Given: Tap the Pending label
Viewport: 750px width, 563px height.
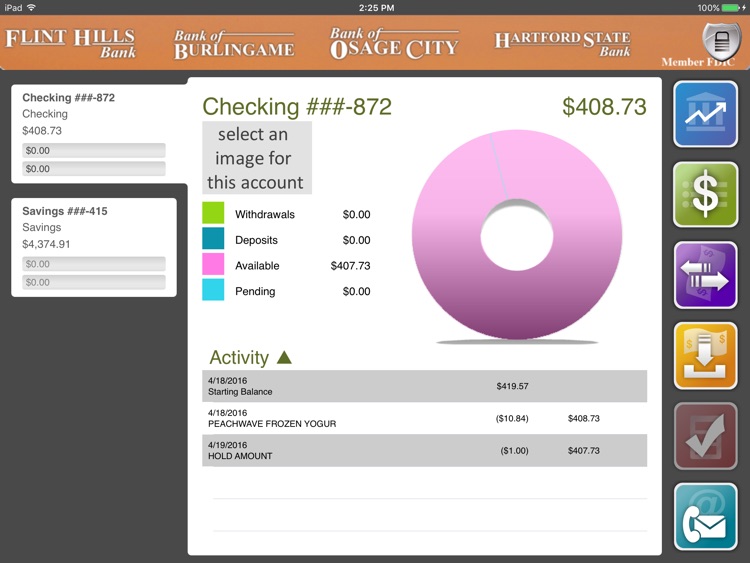Looking at the screenshot, I should tap(255, 291).
